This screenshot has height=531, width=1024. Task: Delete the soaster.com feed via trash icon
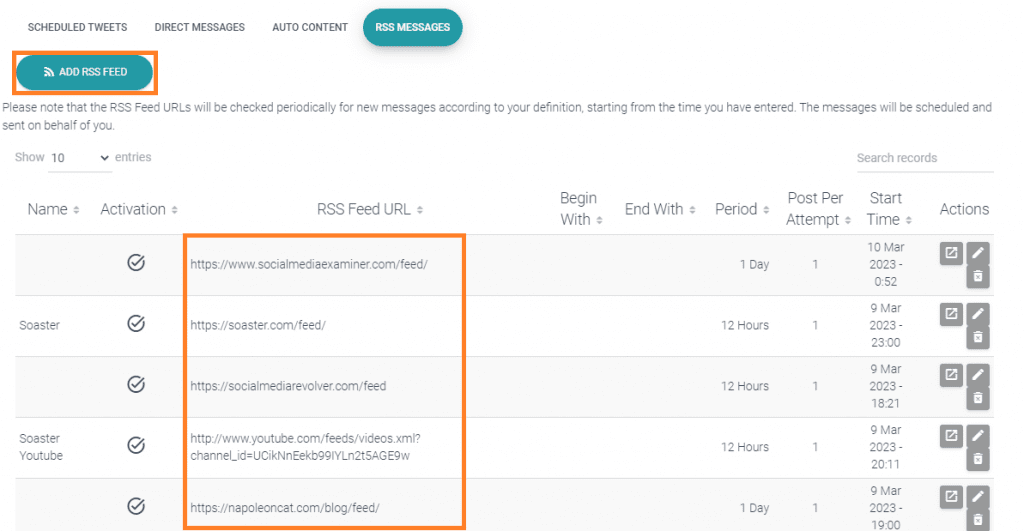pyautogui.click(x=978, y=338)
